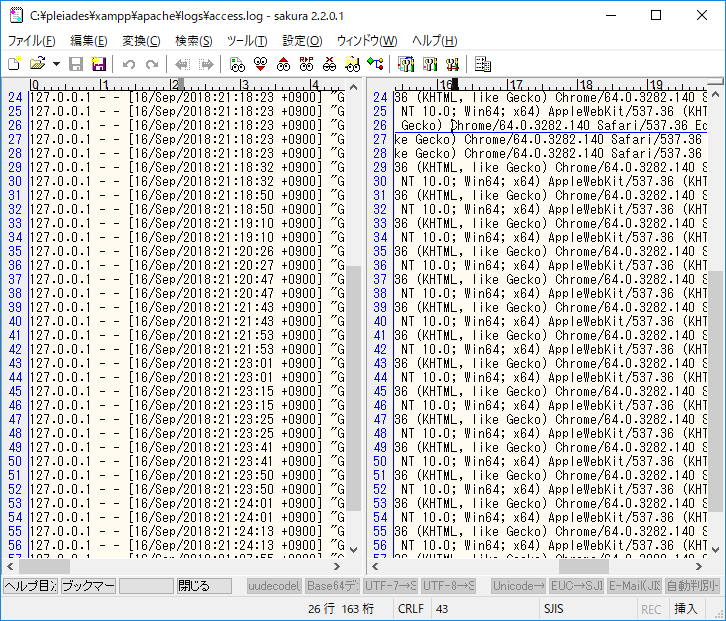Open the Replace dialog icon
Viewport: 726px width, 621px height.
tap(306, 64)
